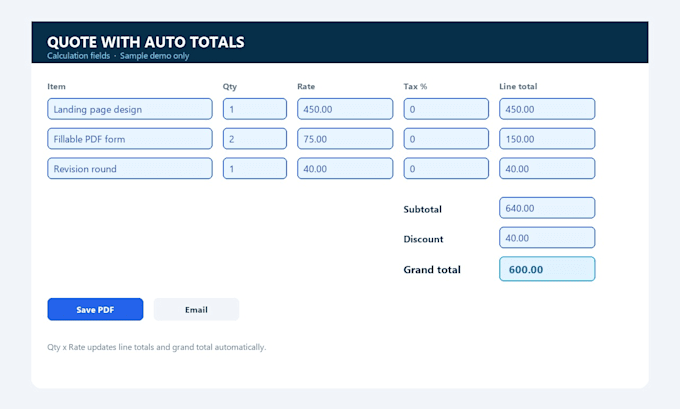Click the 'Line total' column header
This screenshot has height=409, width=680.
point(518,86)
